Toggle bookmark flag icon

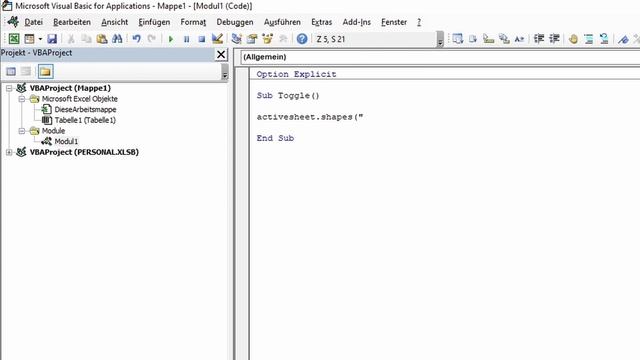[623, 39]
